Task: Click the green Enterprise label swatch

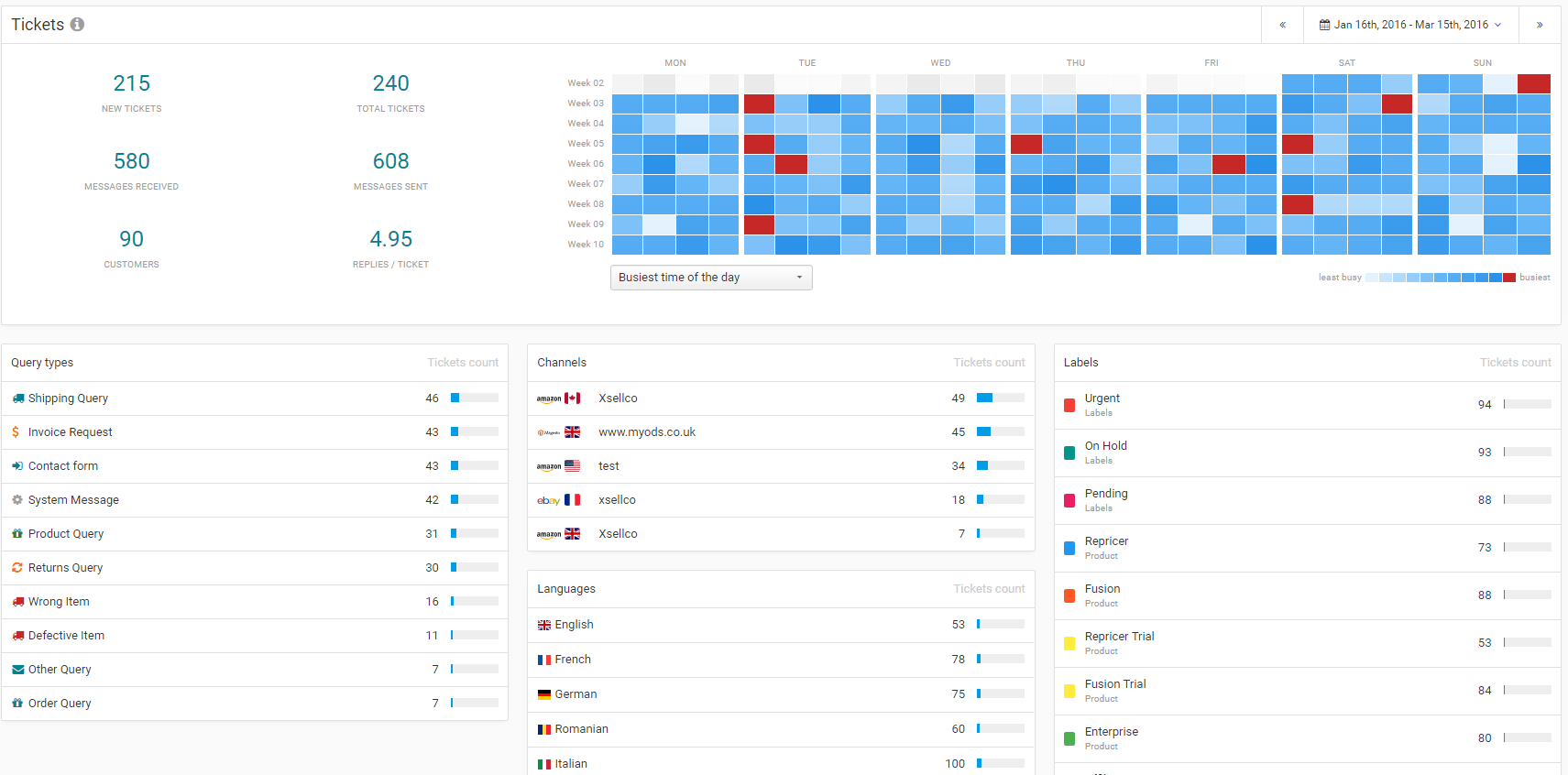Action: [x=1069, y=738]
